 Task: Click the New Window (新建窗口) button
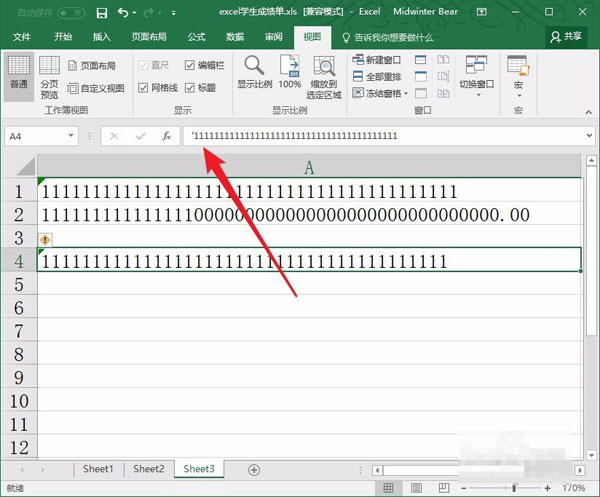tap(380, 60)
